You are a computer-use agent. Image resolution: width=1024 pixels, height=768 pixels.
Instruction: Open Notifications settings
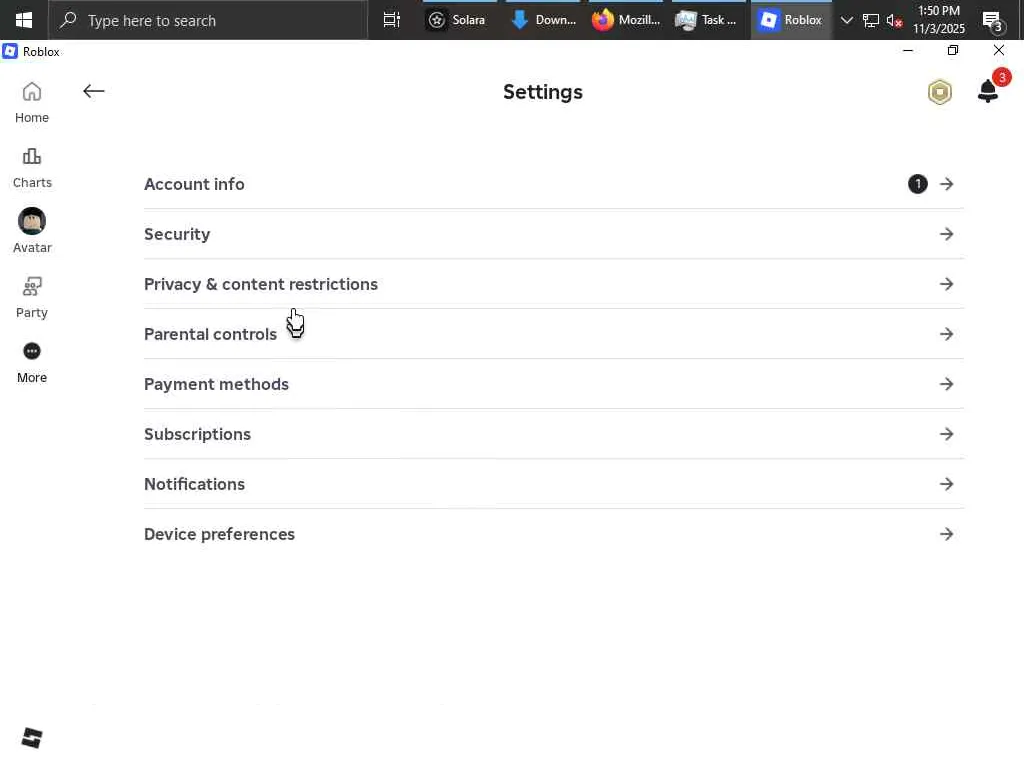pos(194,484)
